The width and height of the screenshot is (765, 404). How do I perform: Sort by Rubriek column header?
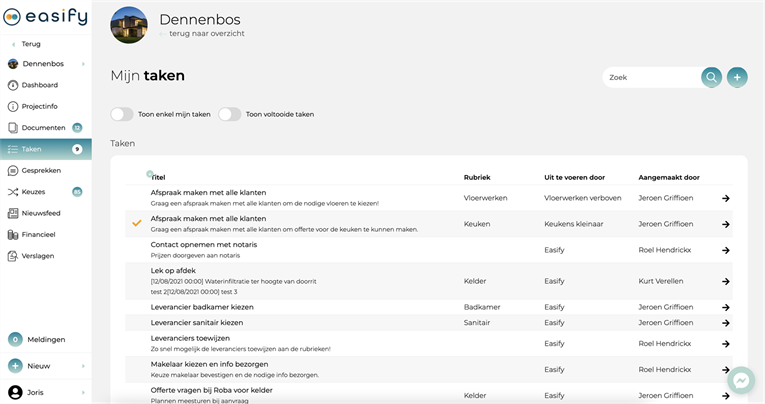(x=477, y=177)
